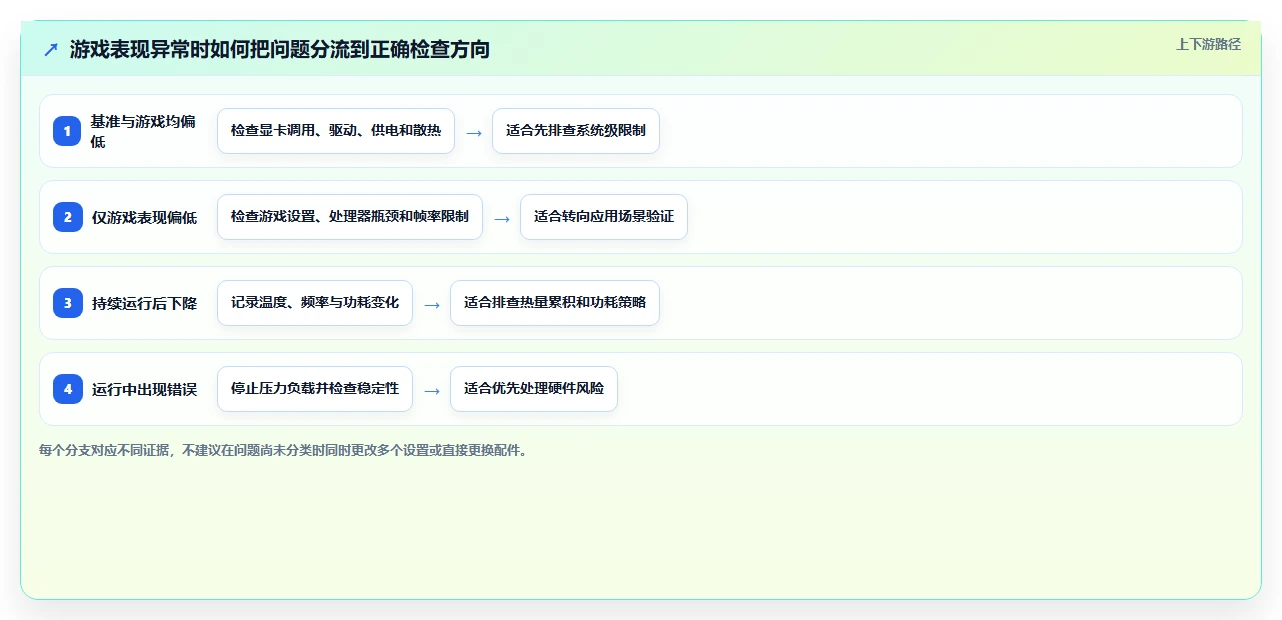Click the arrow icon beside the flowchart title
This screenshot has height=620, width=1282.
[51, 49]
